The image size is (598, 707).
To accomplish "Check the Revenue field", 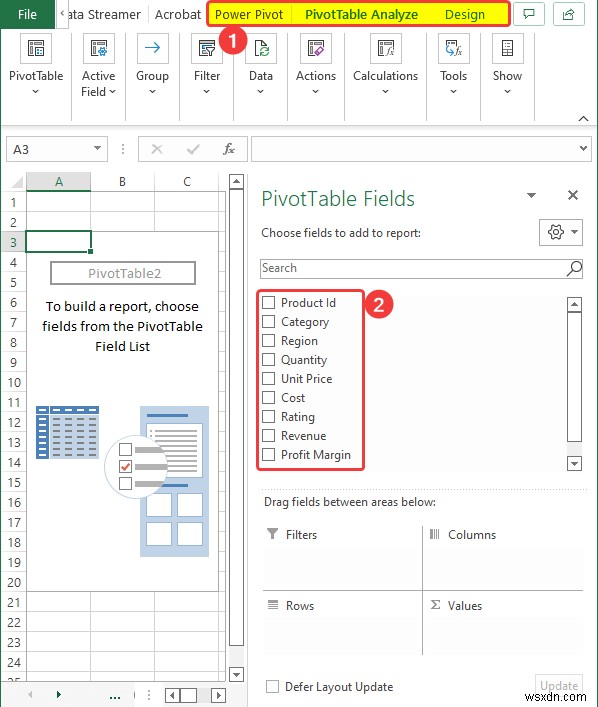I will (268, 435).
